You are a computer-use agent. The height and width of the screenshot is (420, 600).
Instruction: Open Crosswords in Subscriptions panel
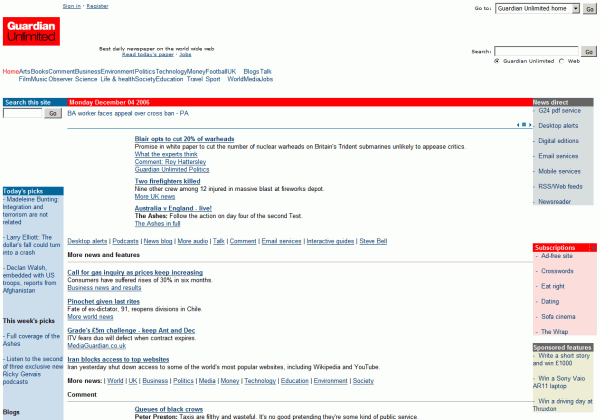click(557, 271)
